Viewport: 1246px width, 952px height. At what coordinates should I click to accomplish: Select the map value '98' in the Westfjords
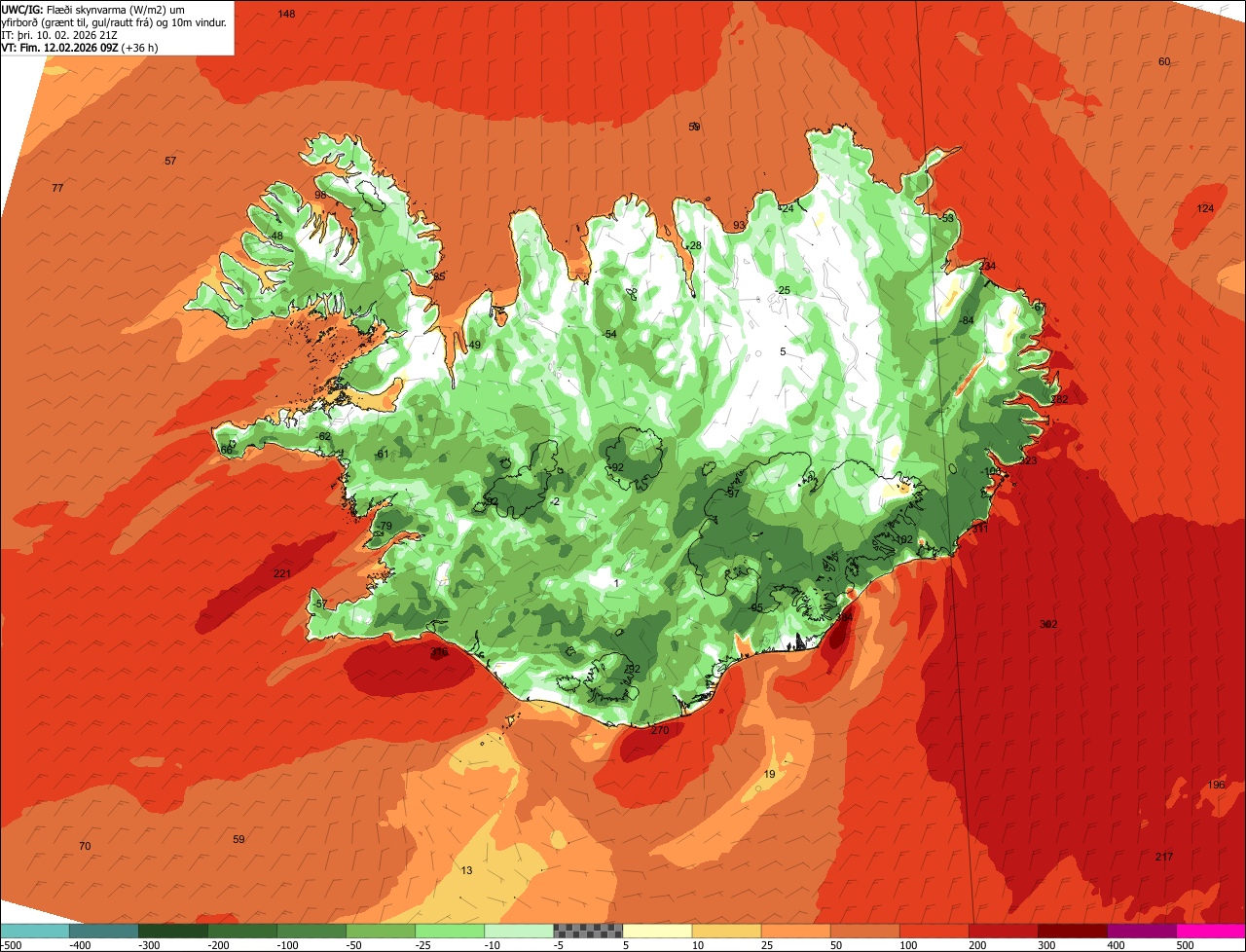(320, 195)
